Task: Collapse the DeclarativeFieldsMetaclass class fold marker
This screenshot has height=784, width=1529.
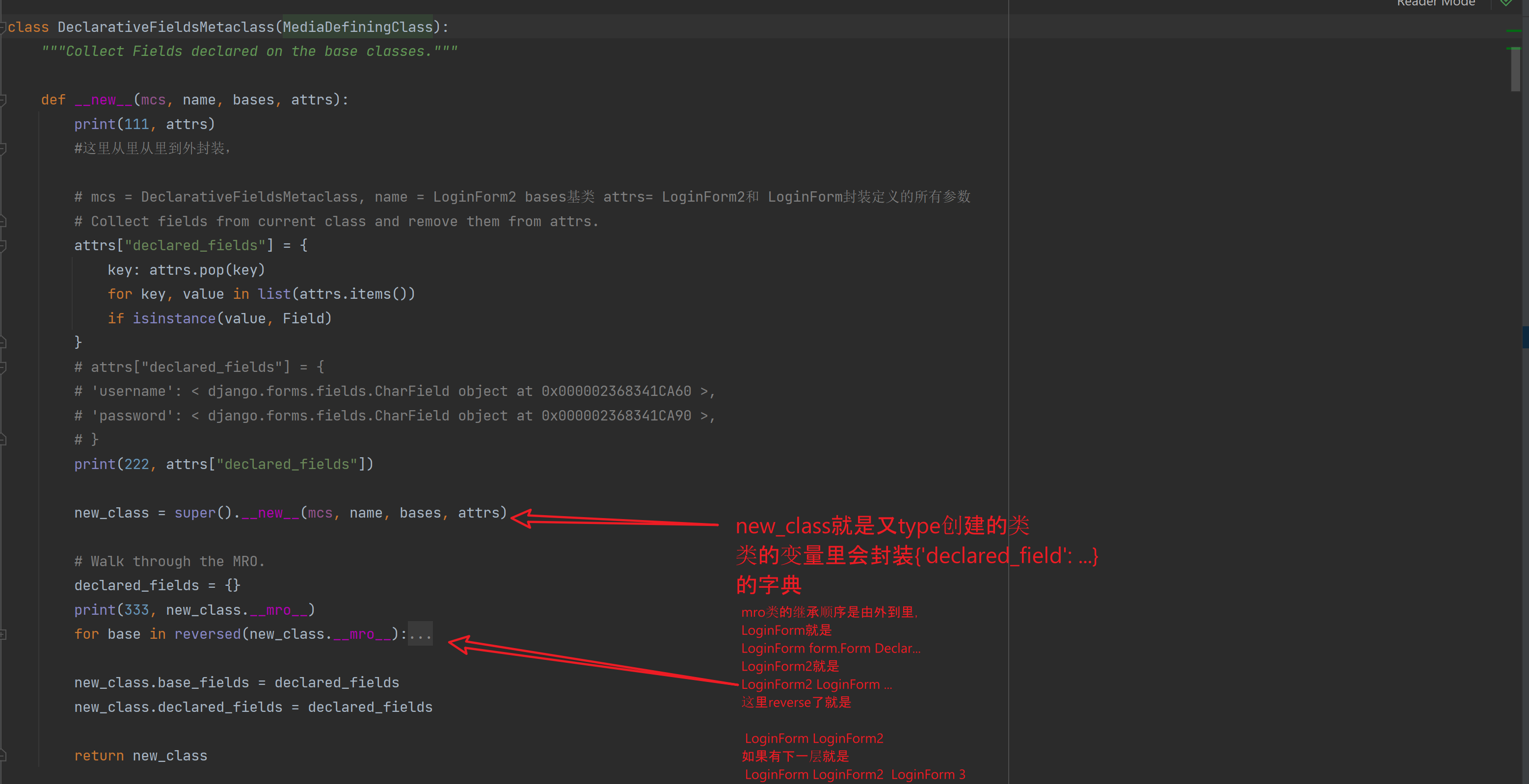Action: click(x=3, y=27)
